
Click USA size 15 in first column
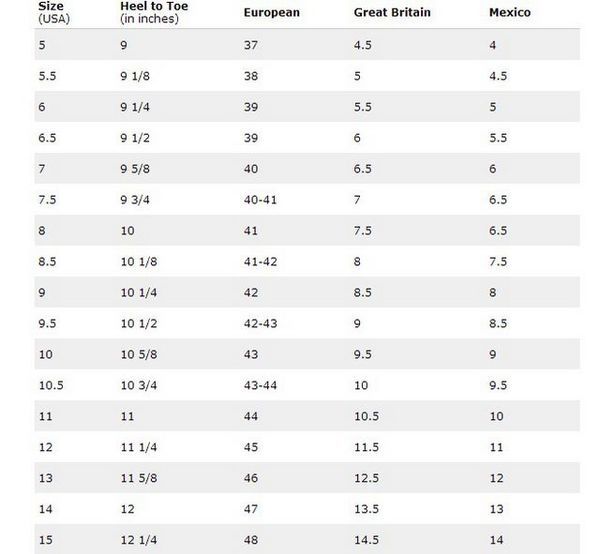pos(45,541)
